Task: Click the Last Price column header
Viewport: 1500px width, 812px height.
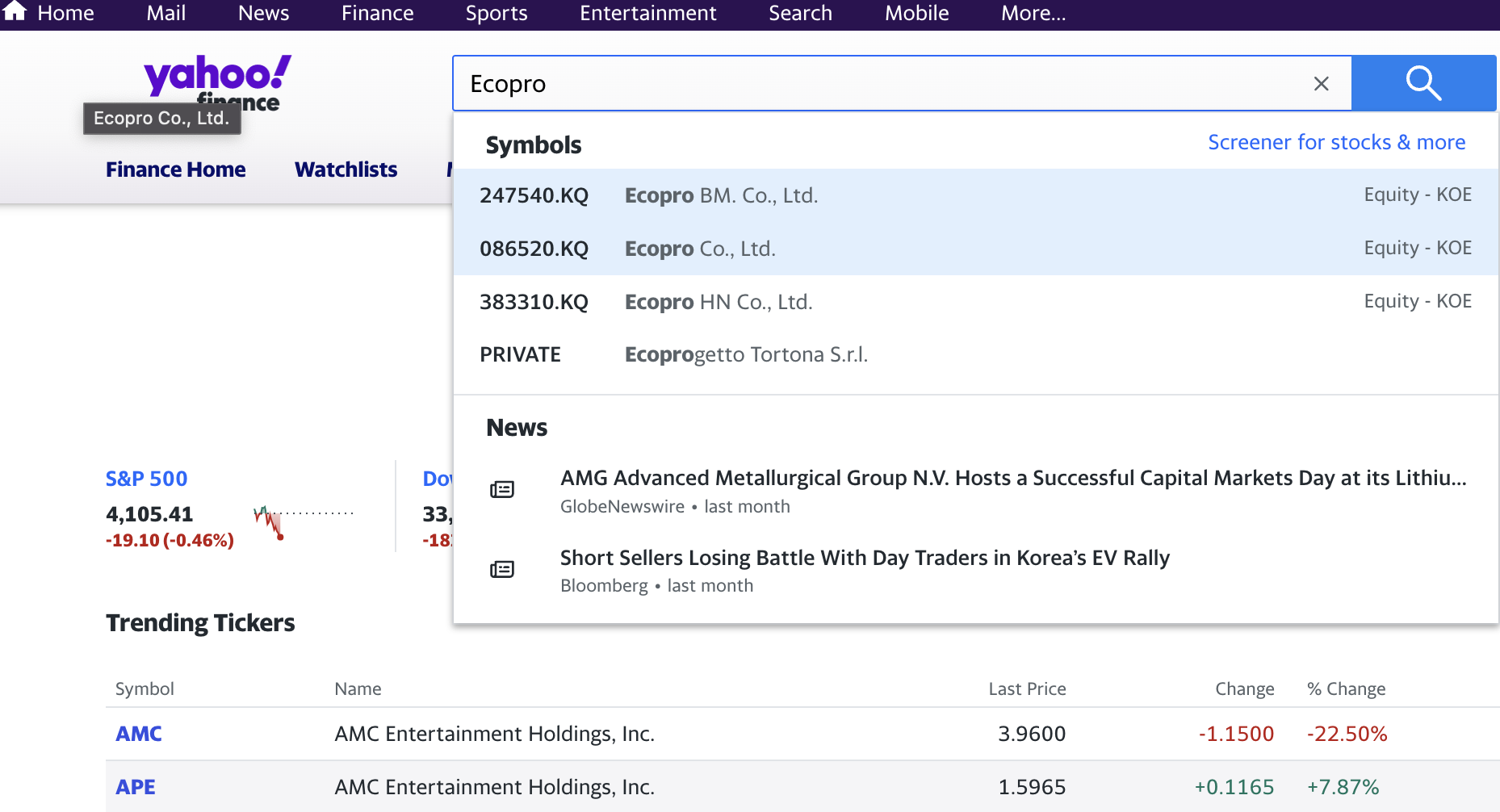Action: (1027, 689)
